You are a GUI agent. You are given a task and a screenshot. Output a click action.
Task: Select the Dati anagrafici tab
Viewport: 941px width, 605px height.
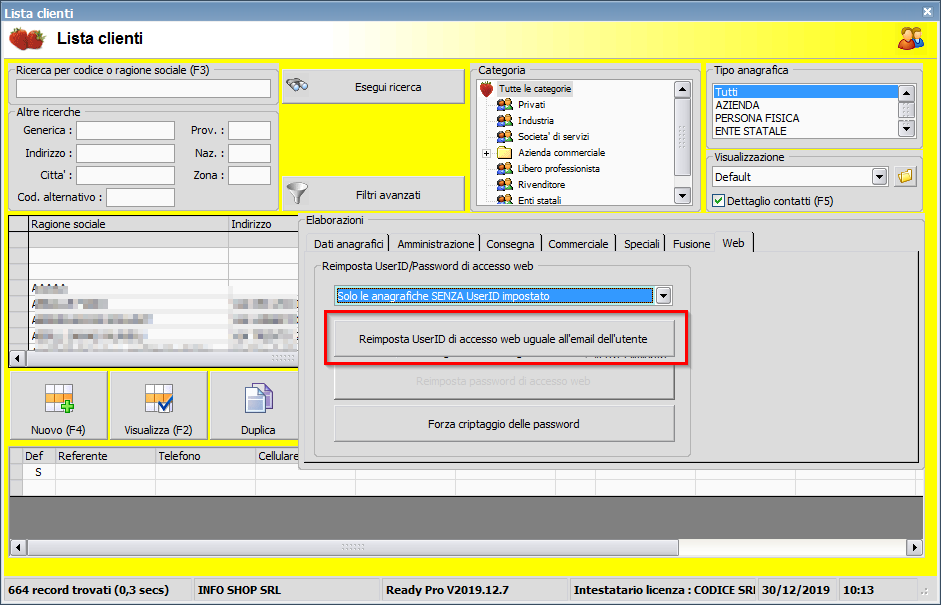coord(349,244)
